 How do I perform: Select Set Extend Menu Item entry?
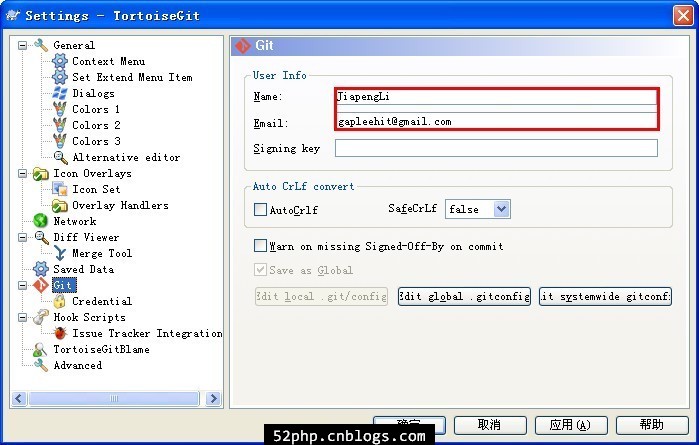132,77
